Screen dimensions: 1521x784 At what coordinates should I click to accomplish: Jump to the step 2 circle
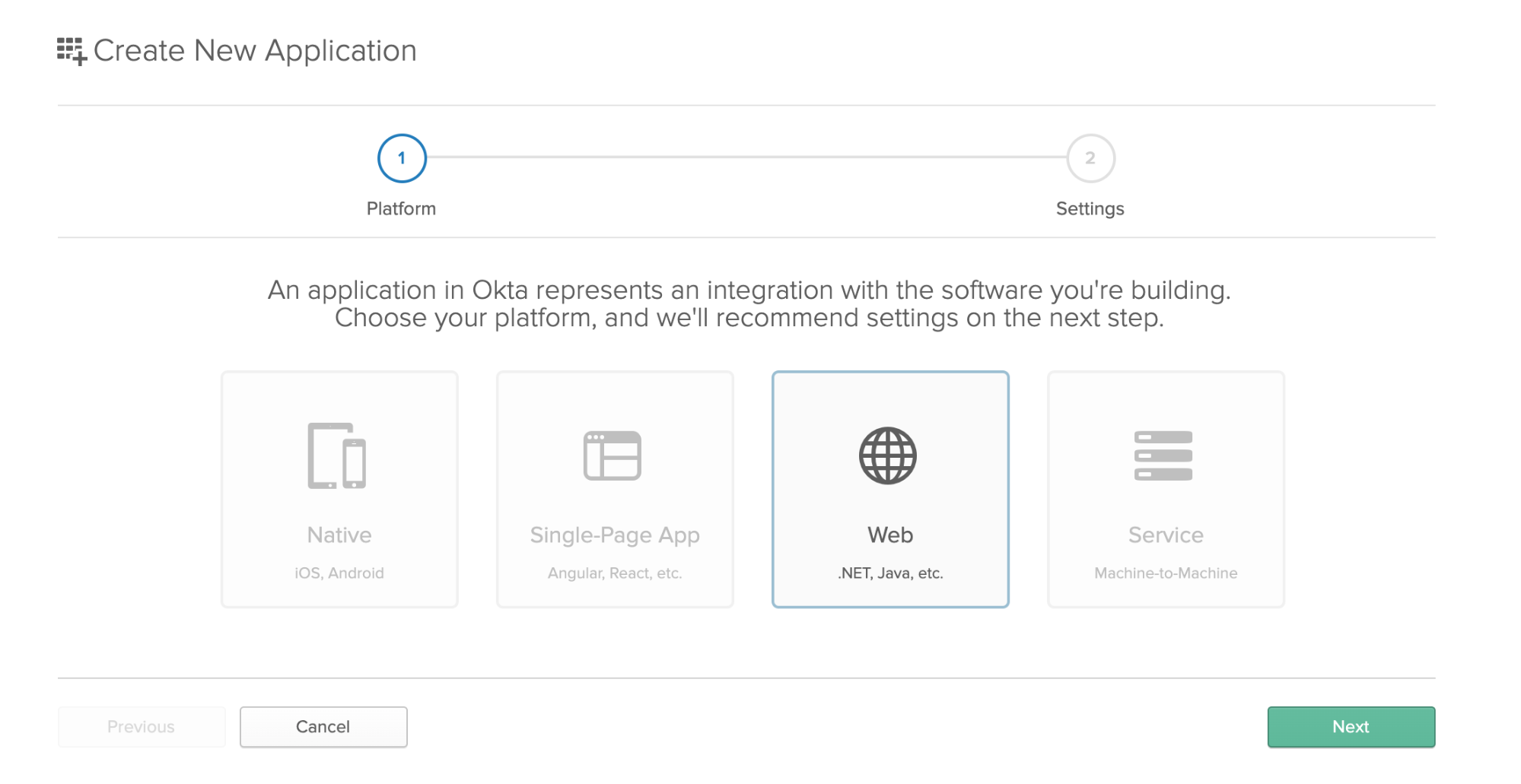[1090, 158]
